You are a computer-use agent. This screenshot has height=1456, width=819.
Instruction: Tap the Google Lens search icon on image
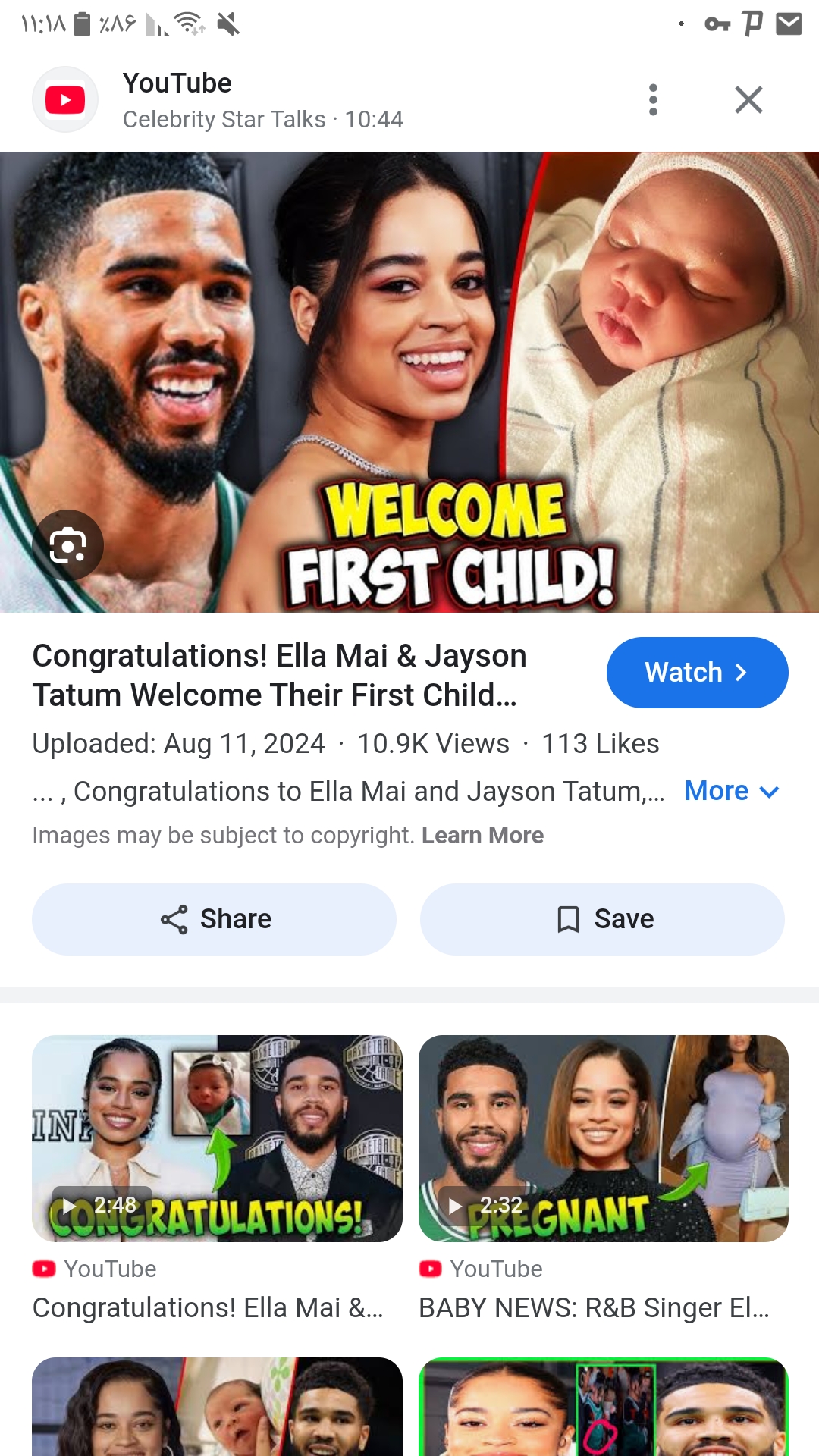pos(67,545)
